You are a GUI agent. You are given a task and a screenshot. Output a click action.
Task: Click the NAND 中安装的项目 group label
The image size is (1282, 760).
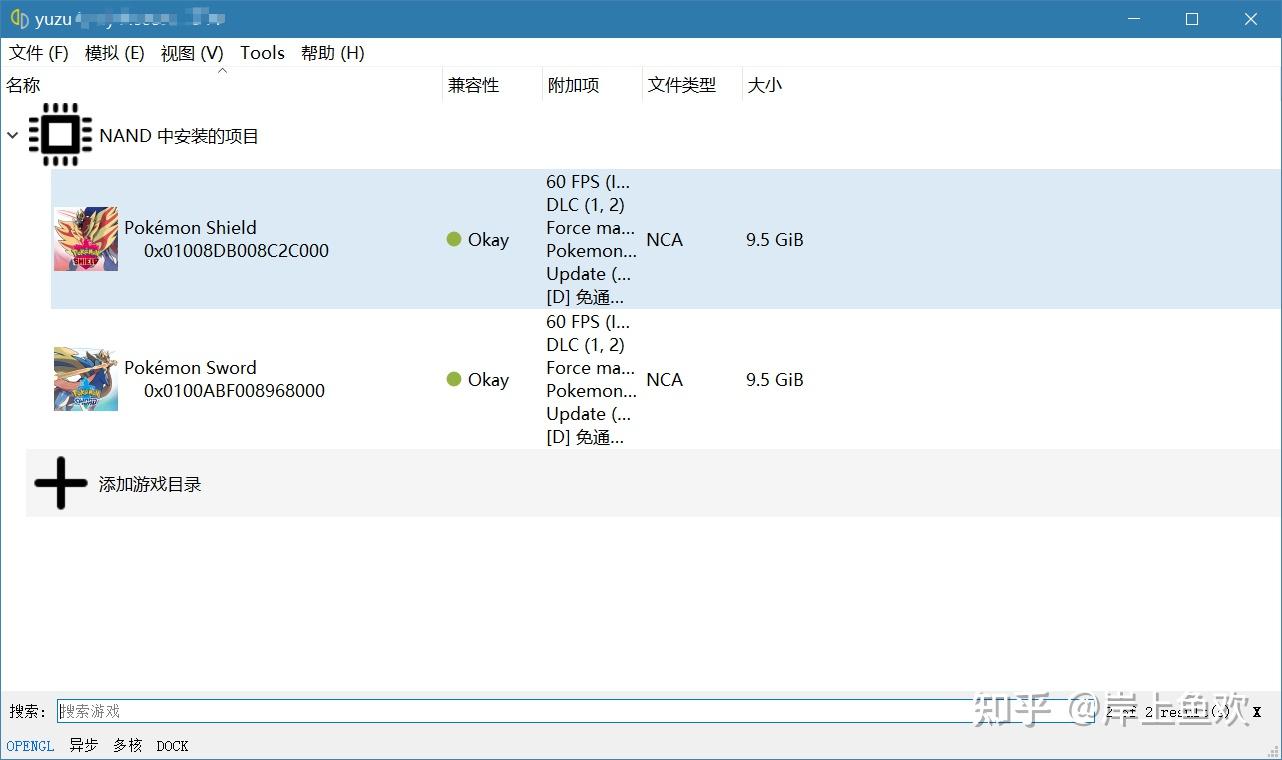coord(179,136)
